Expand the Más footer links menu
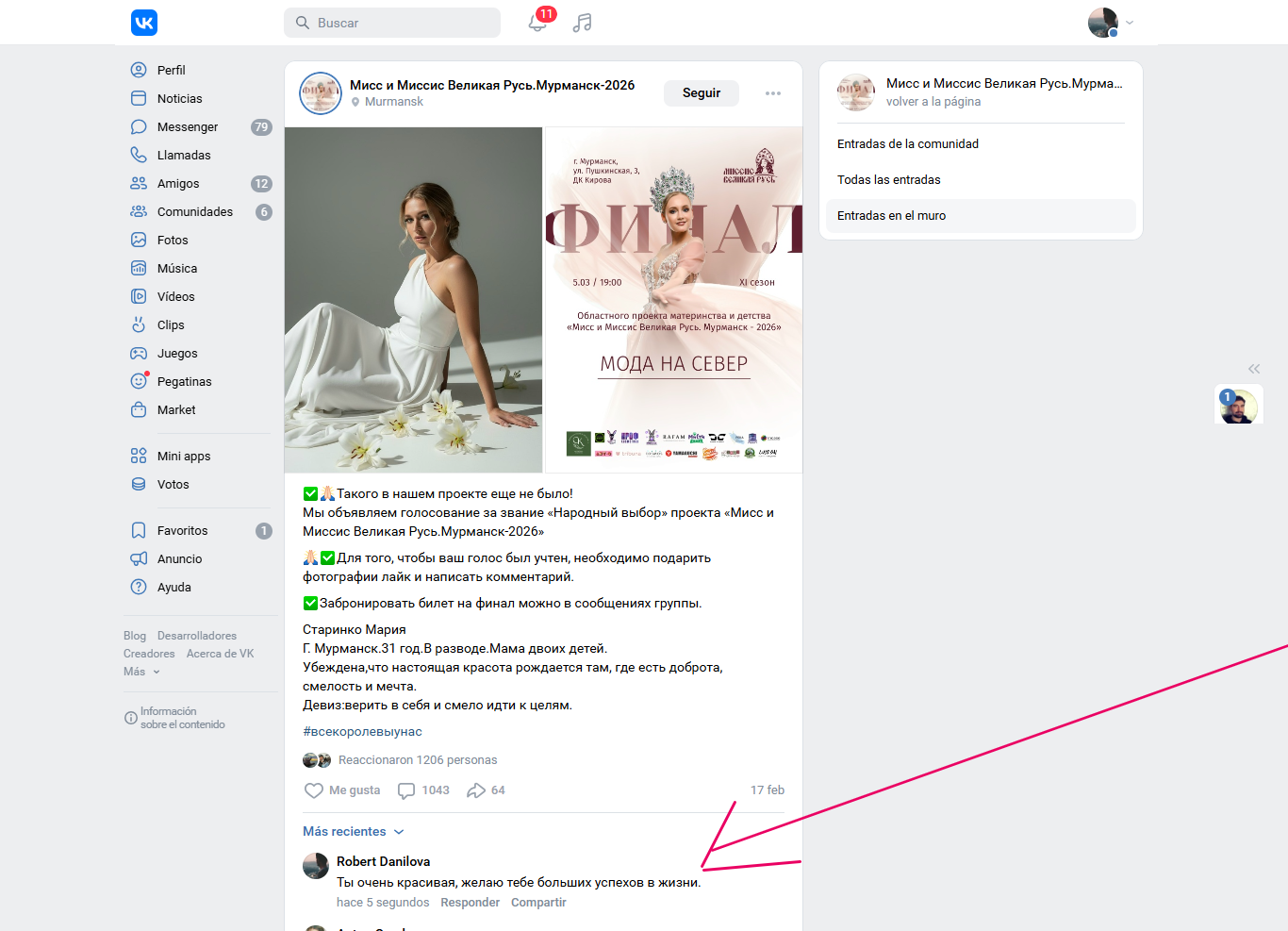 pos(141,672)
